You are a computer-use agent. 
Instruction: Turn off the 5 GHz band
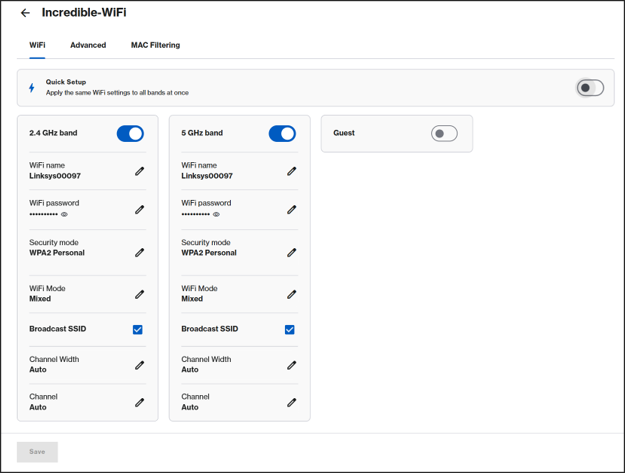point(282,133)
